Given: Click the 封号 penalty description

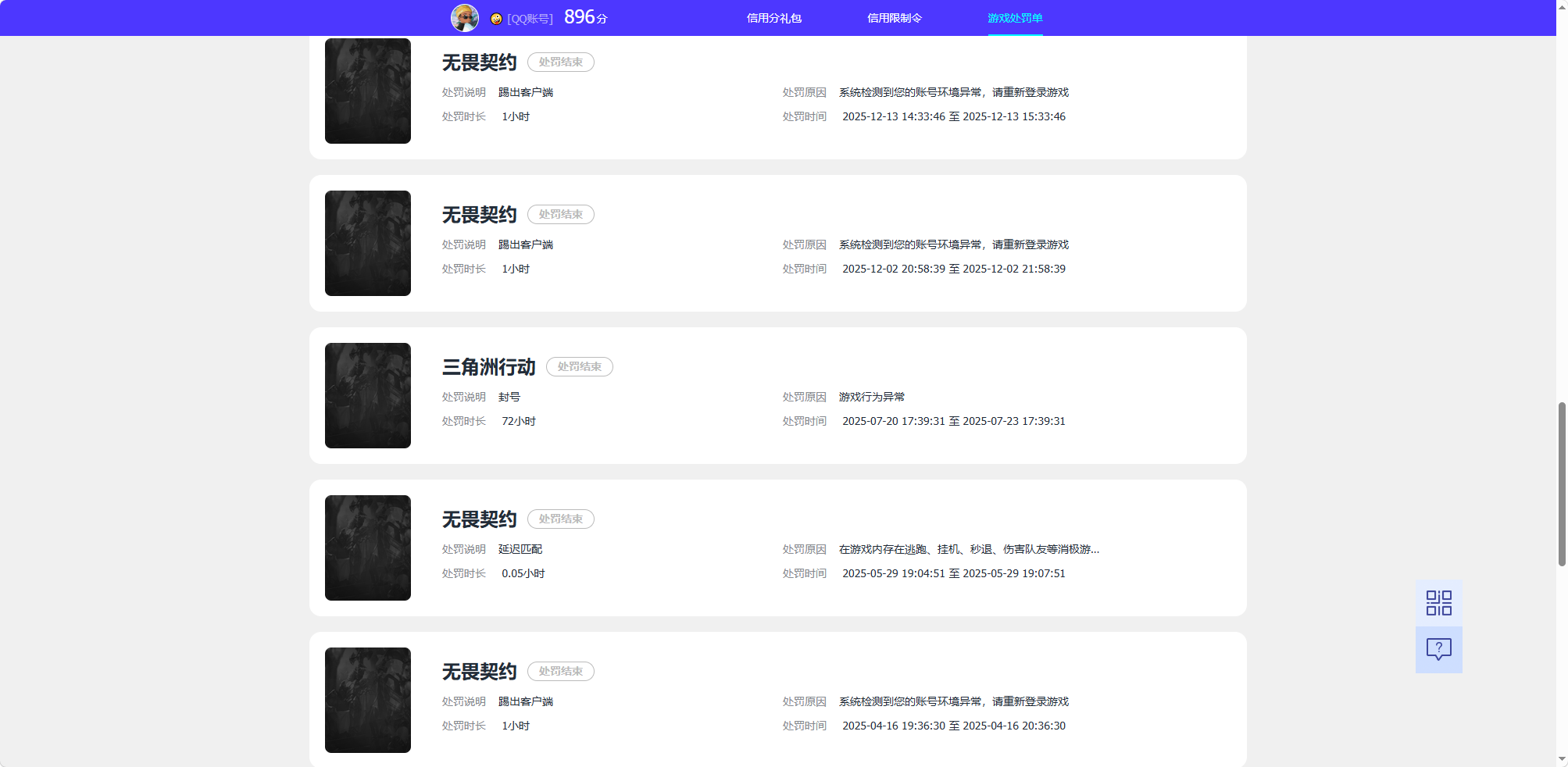Looking at the screenshot, I should [x=509, y=397].
